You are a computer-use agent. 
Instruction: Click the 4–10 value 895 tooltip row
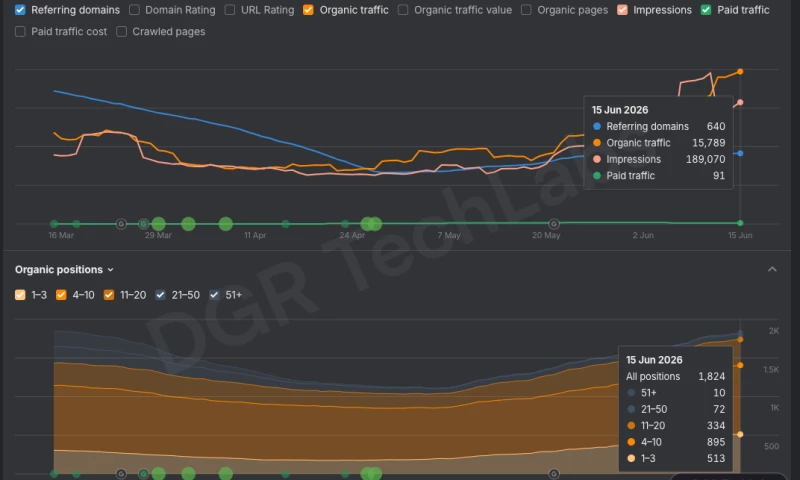(676, 442)
